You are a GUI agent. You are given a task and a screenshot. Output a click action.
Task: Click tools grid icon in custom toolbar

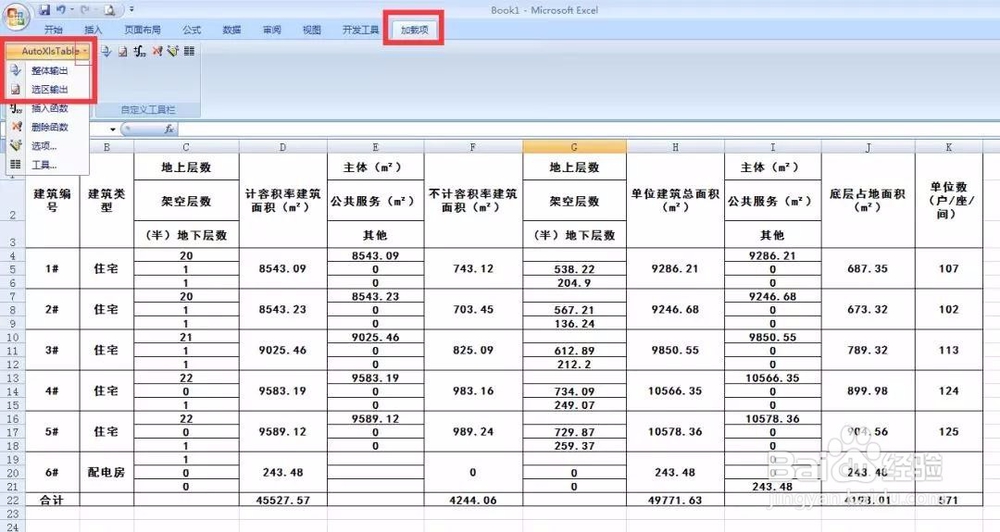click(x=189, y=51)
